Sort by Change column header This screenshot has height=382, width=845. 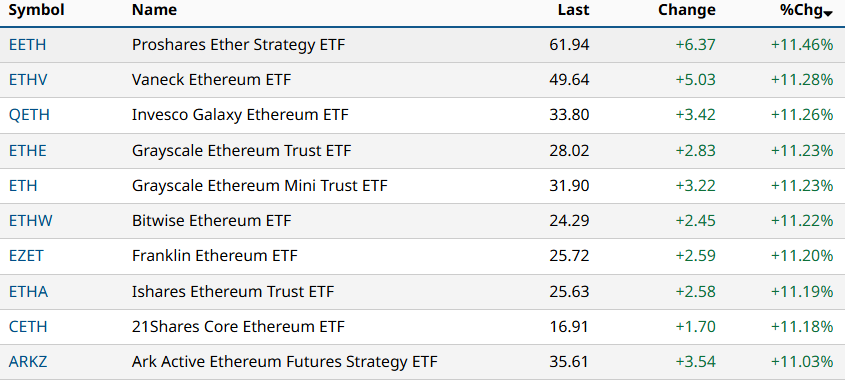(687, 10)
